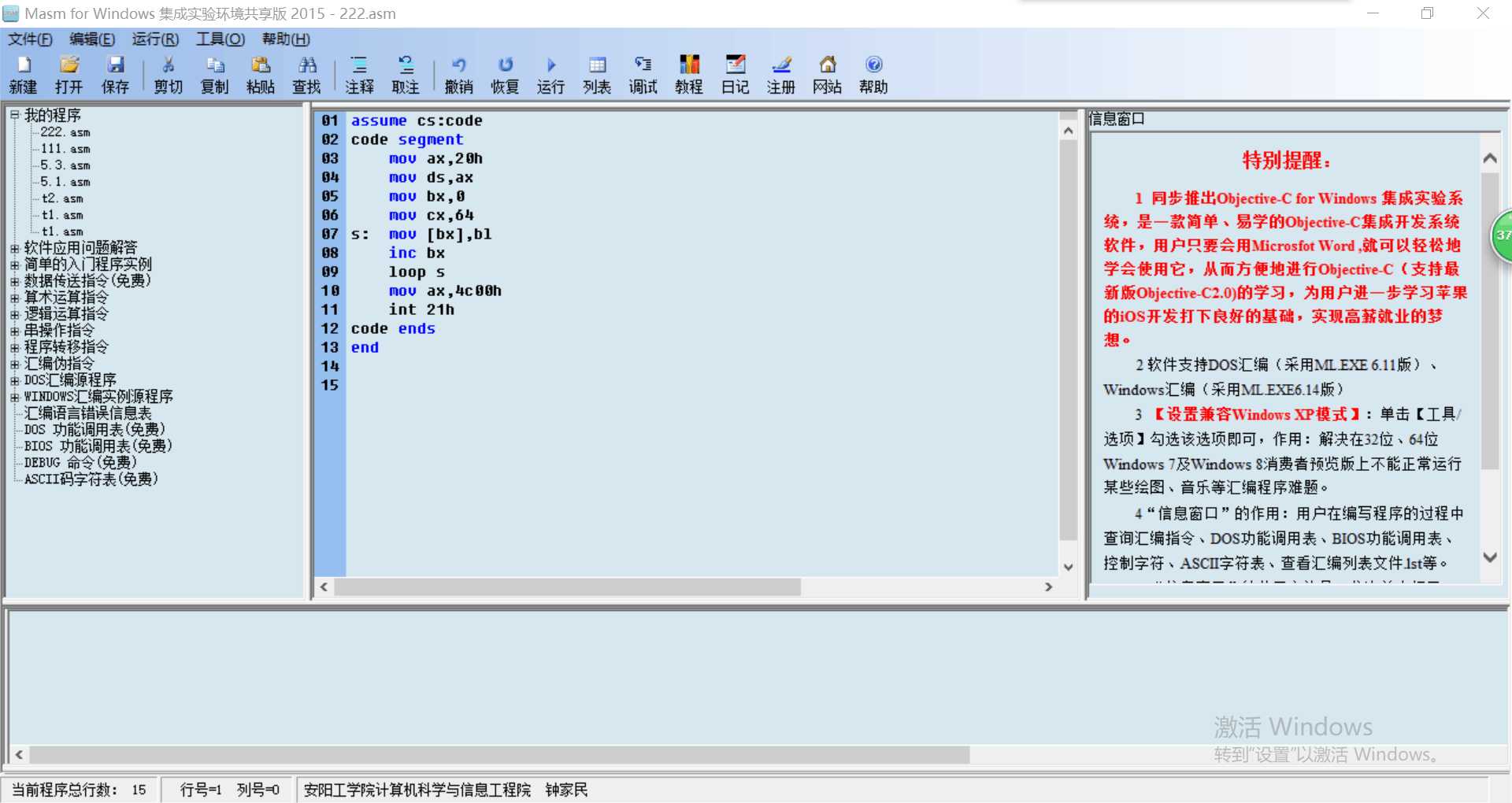This screenshot has width=1512, height=803.
Task: Open DOS 功能调用表(免费) entry
Action: pos(94,430)
